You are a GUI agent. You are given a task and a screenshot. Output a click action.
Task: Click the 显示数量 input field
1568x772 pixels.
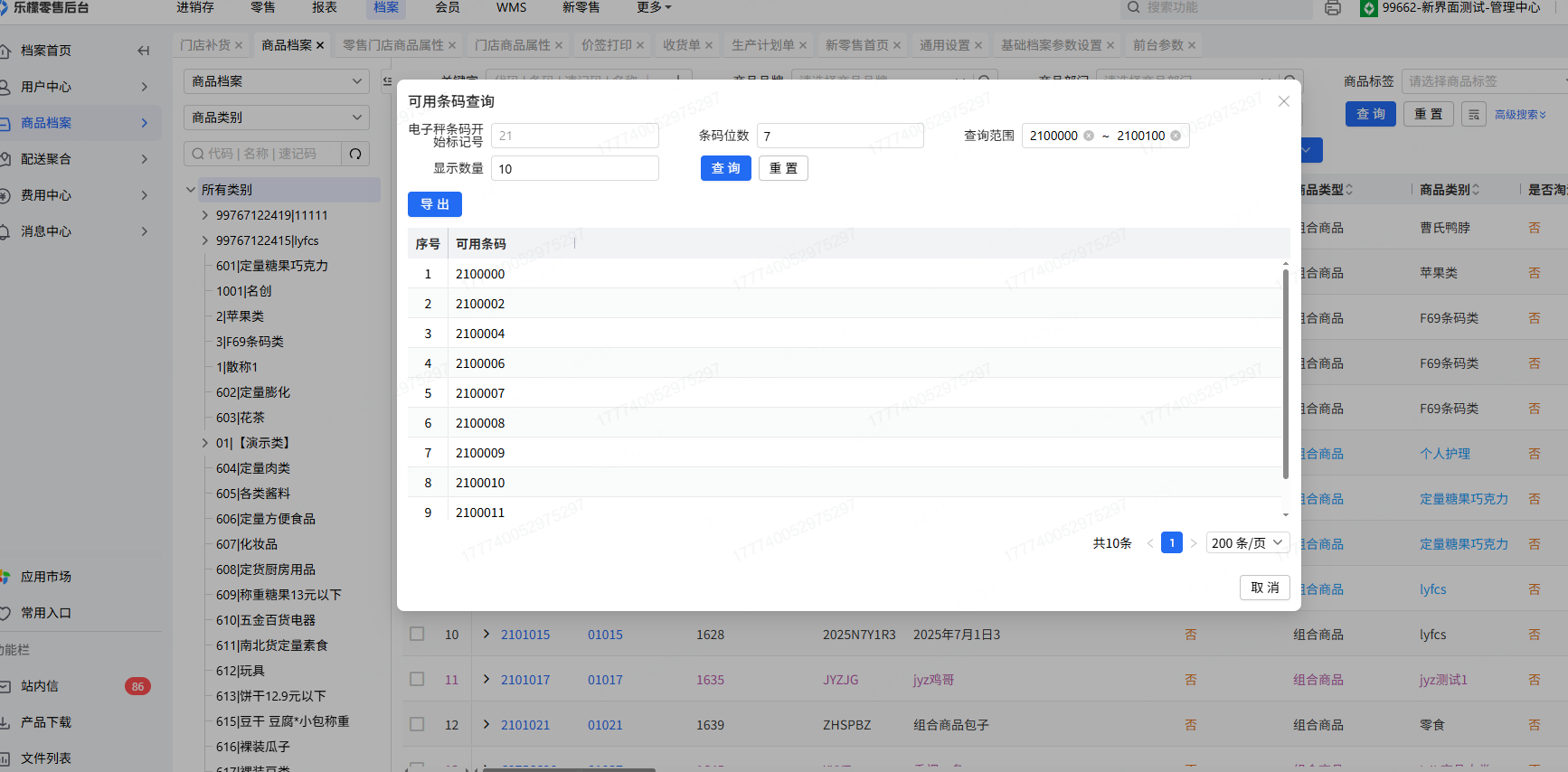574,169
